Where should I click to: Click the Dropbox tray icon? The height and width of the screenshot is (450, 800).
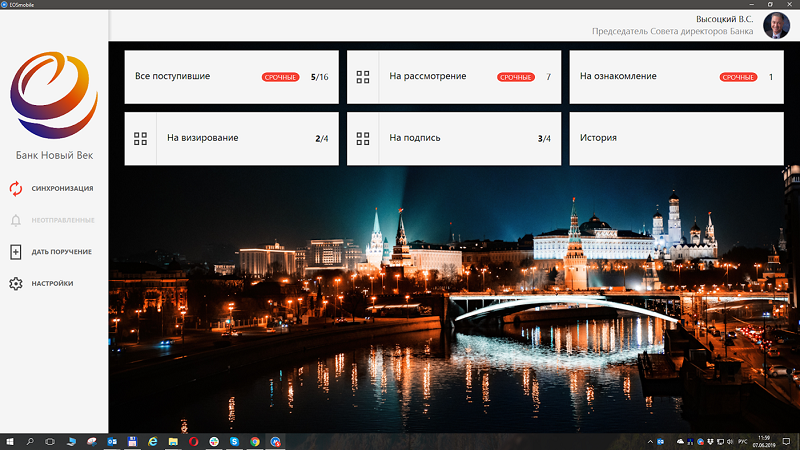(x=710, y=442)
